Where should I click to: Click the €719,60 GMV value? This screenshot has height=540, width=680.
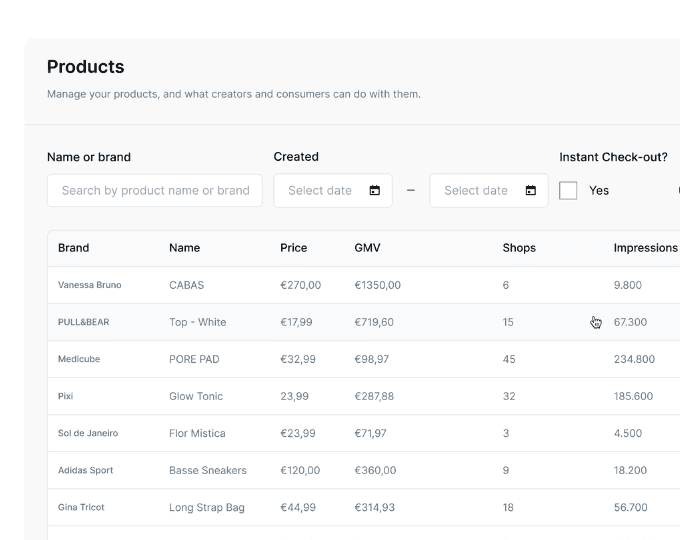tap(374, 322)
